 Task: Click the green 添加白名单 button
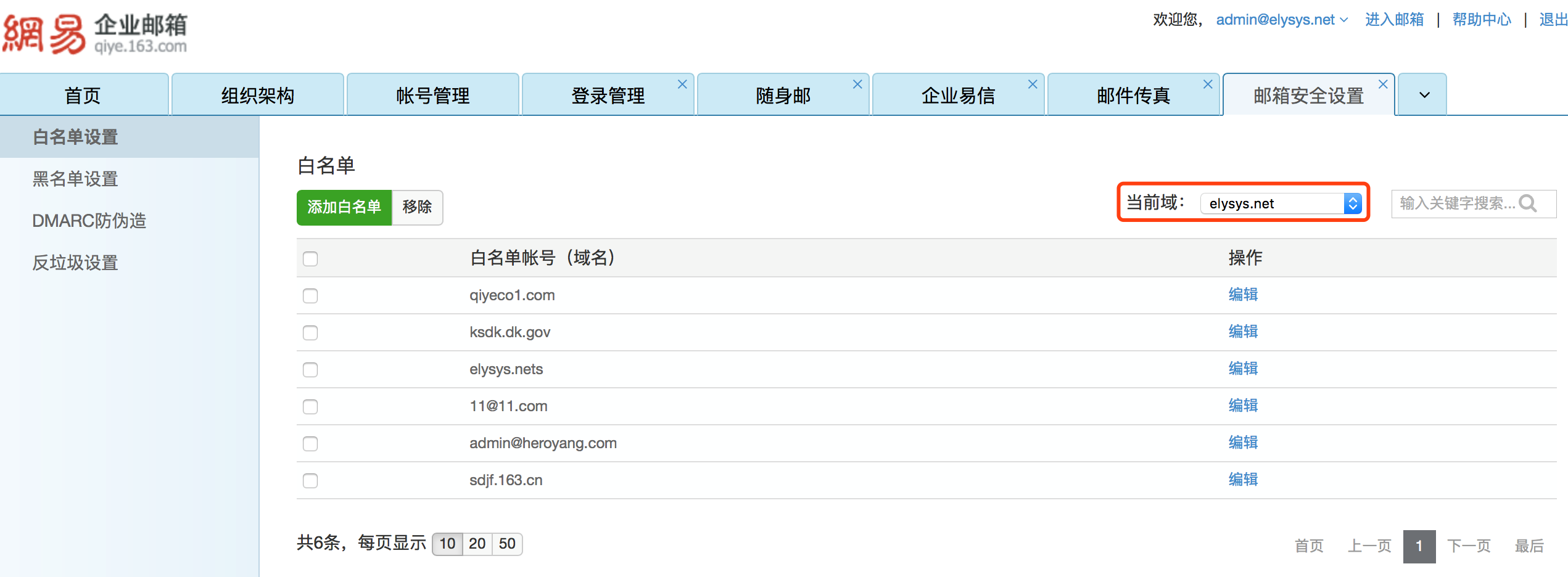tap(344, 207)
